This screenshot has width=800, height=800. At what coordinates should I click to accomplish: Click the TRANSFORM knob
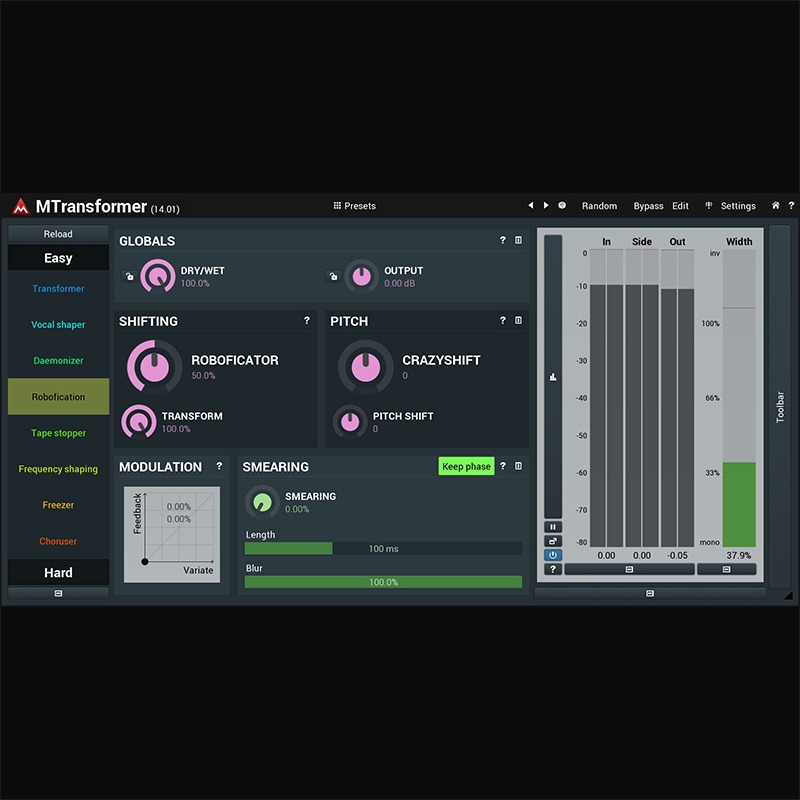pos(138,421)
